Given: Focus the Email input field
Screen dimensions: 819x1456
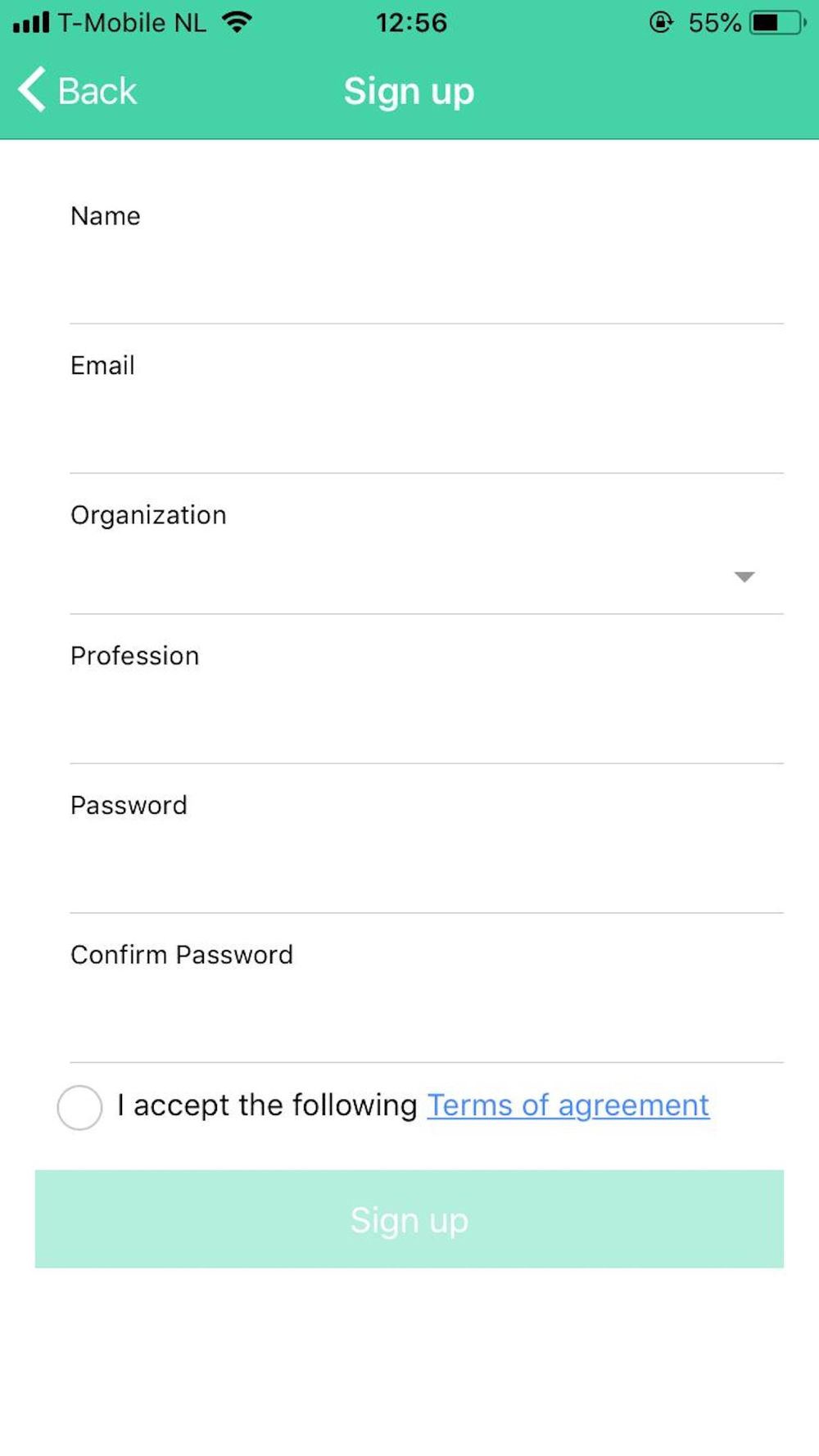Looking at the screenshot, I should point(426,427).
